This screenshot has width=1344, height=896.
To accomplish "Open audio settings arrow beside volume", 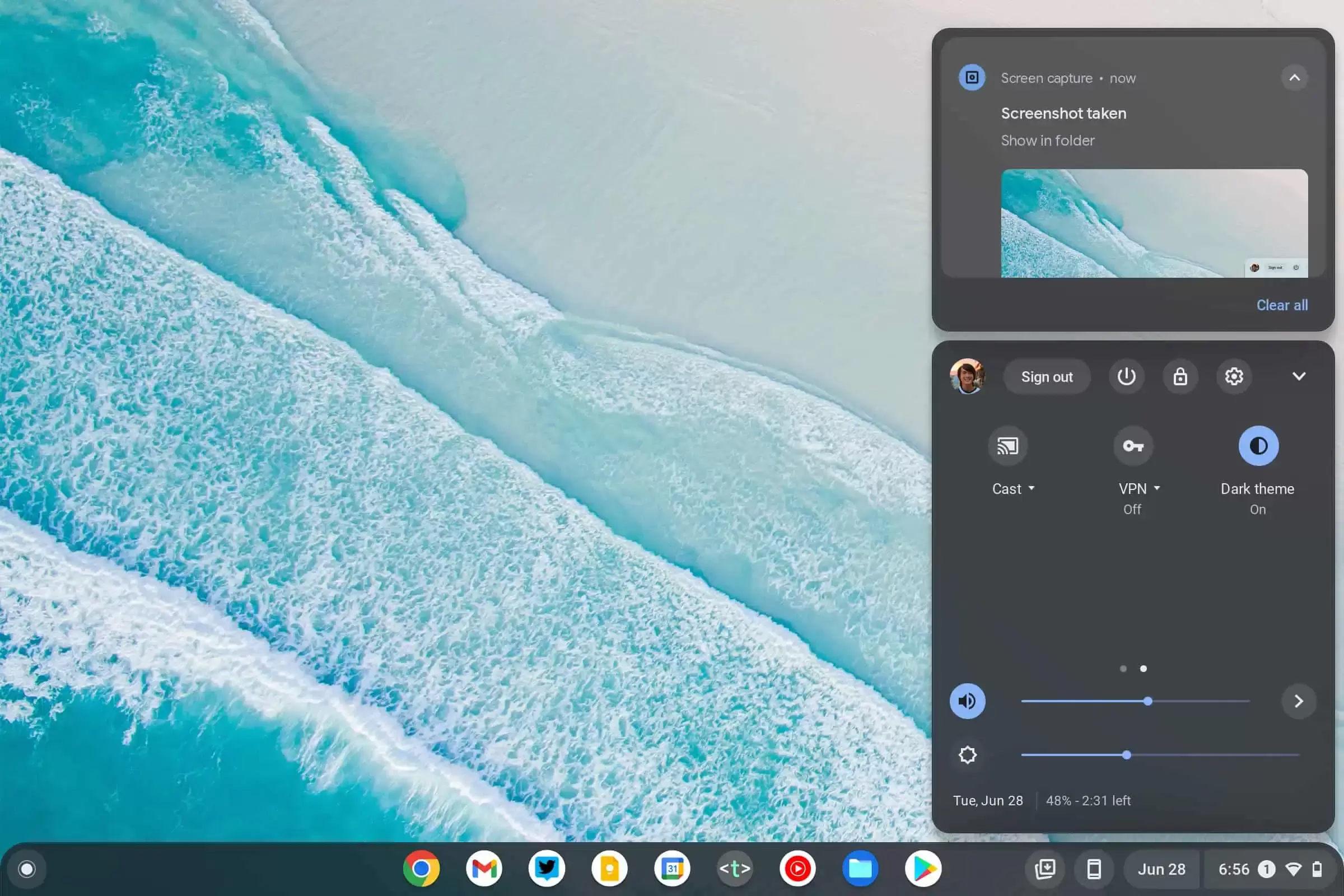I will click(1298, 701).
